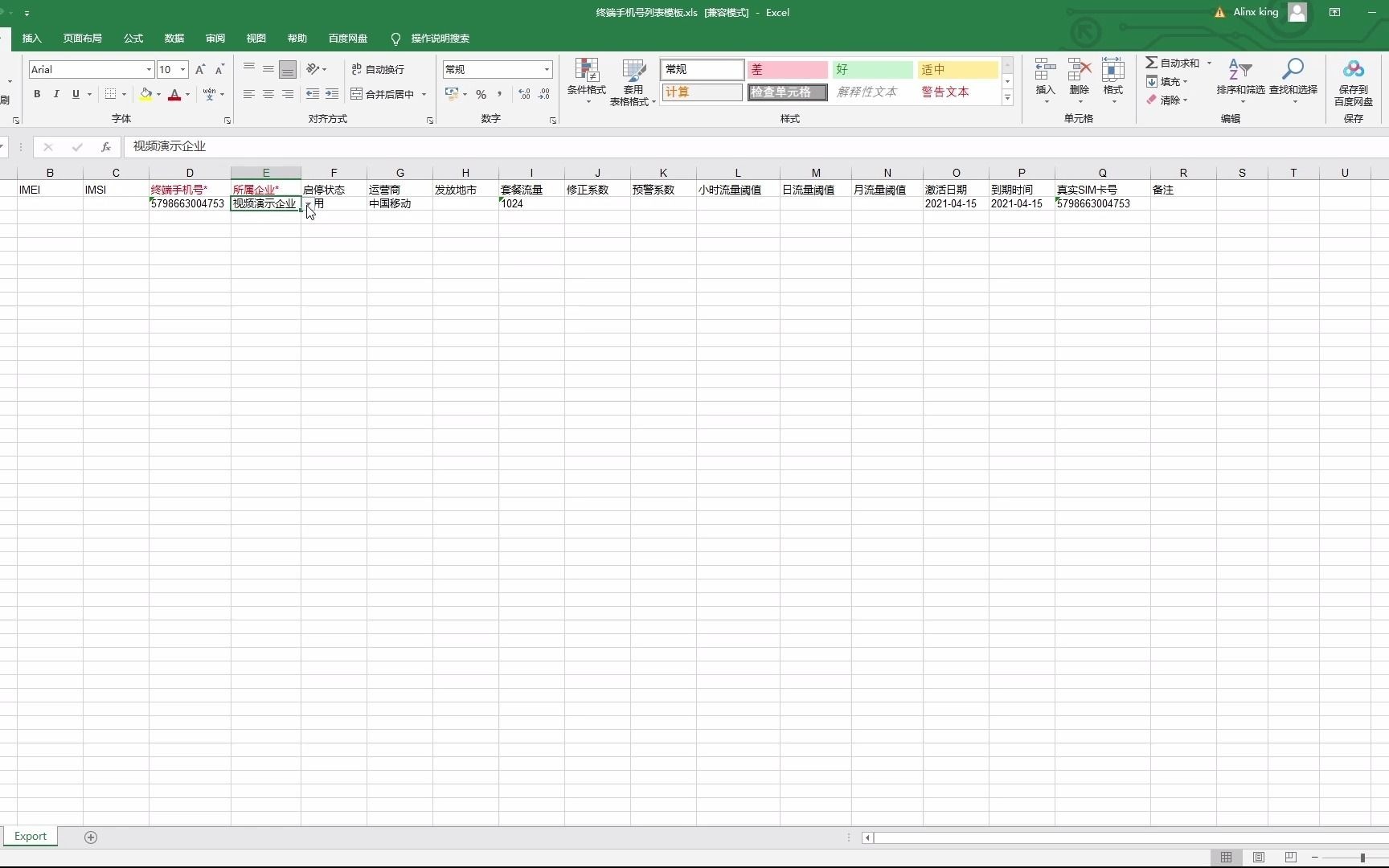
Task: Switch to Normal view in status bar
Action: click(x=1226, y=858)
